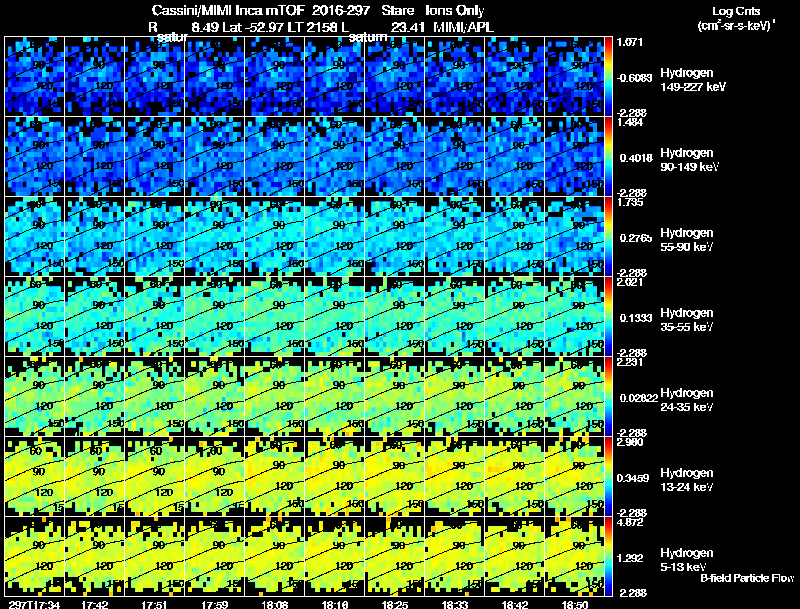Open the 13-24 keV panel in the 17:42 column
This screenshot has width=800, height=609.
point(94,476)
